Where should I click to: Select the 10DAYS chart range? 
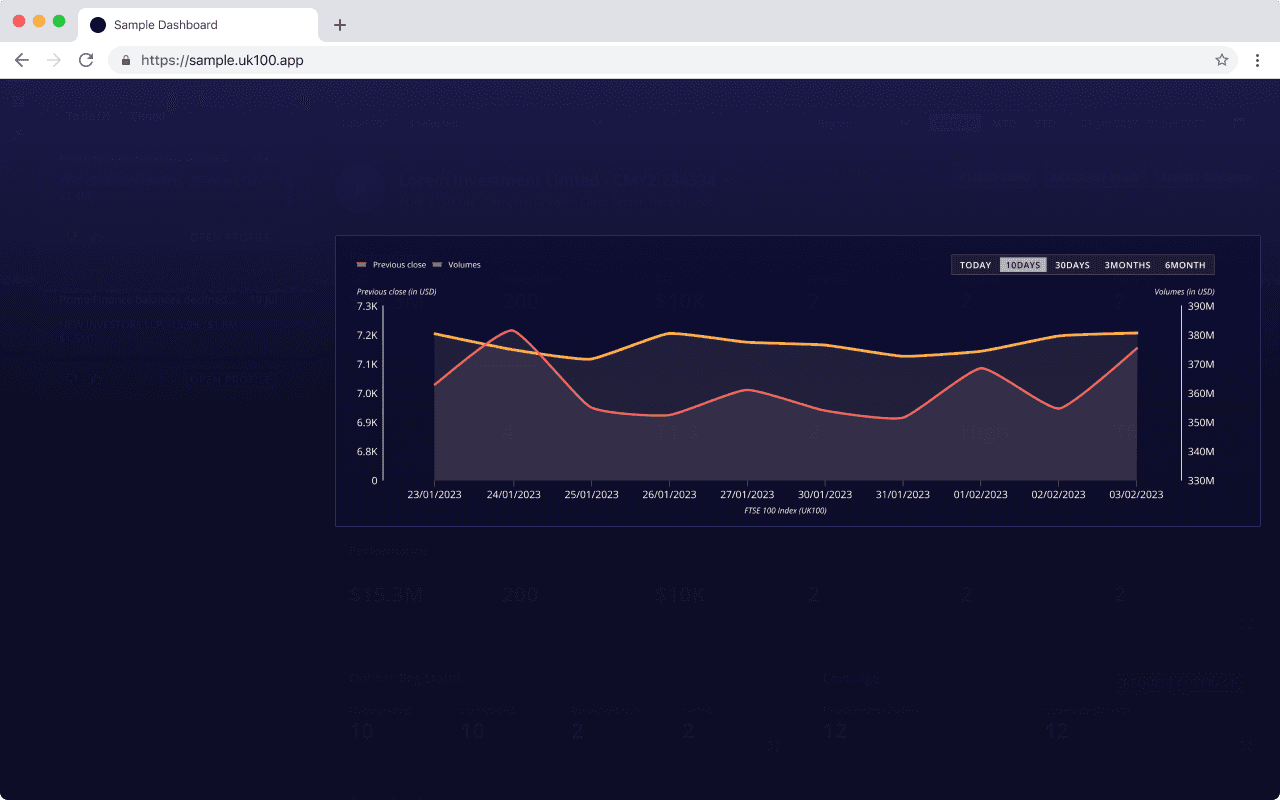click(1023, 265)
